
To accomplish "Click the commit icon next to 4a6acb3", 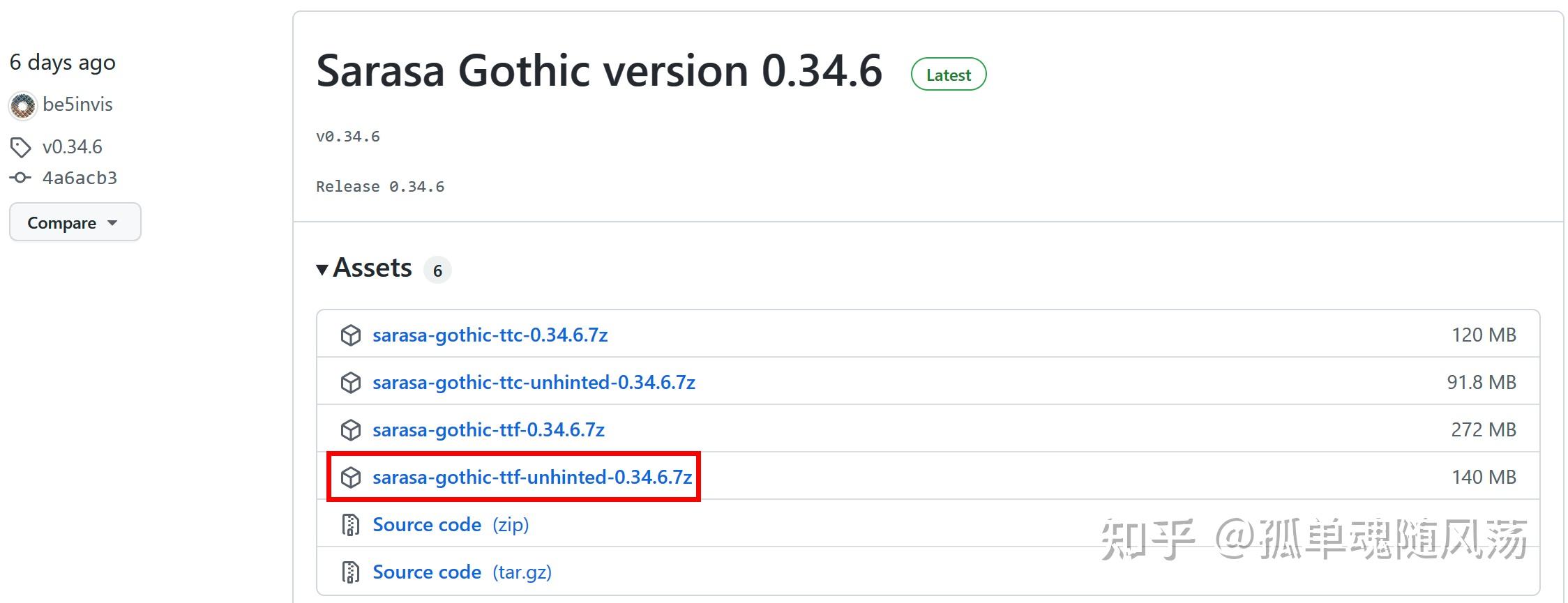I will point(20,178).
